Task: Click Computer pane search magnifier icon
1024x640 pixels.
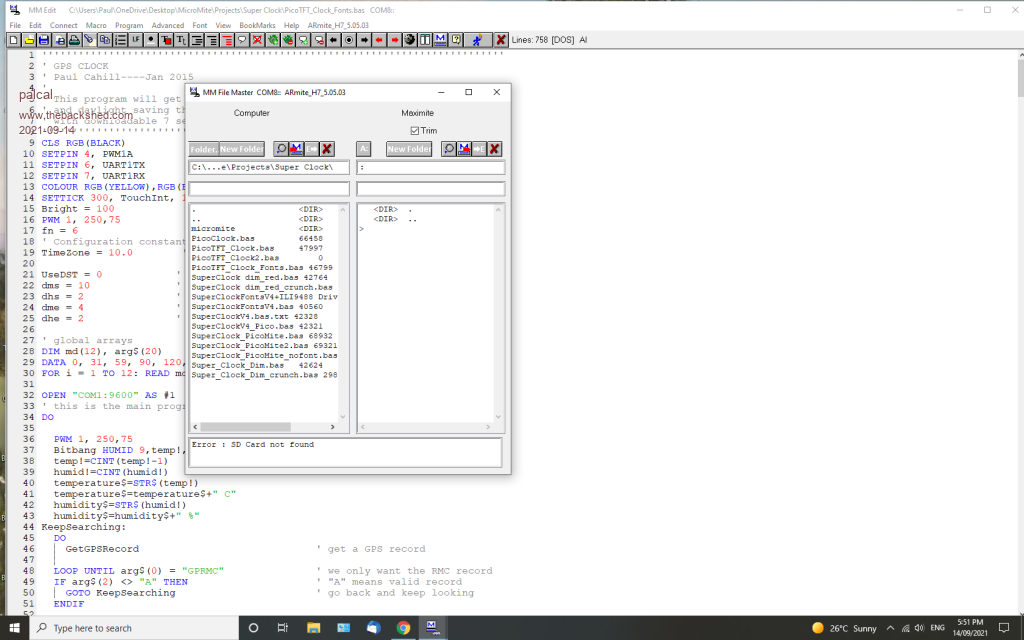Action: pyautogui.click(x=281, y=149)
